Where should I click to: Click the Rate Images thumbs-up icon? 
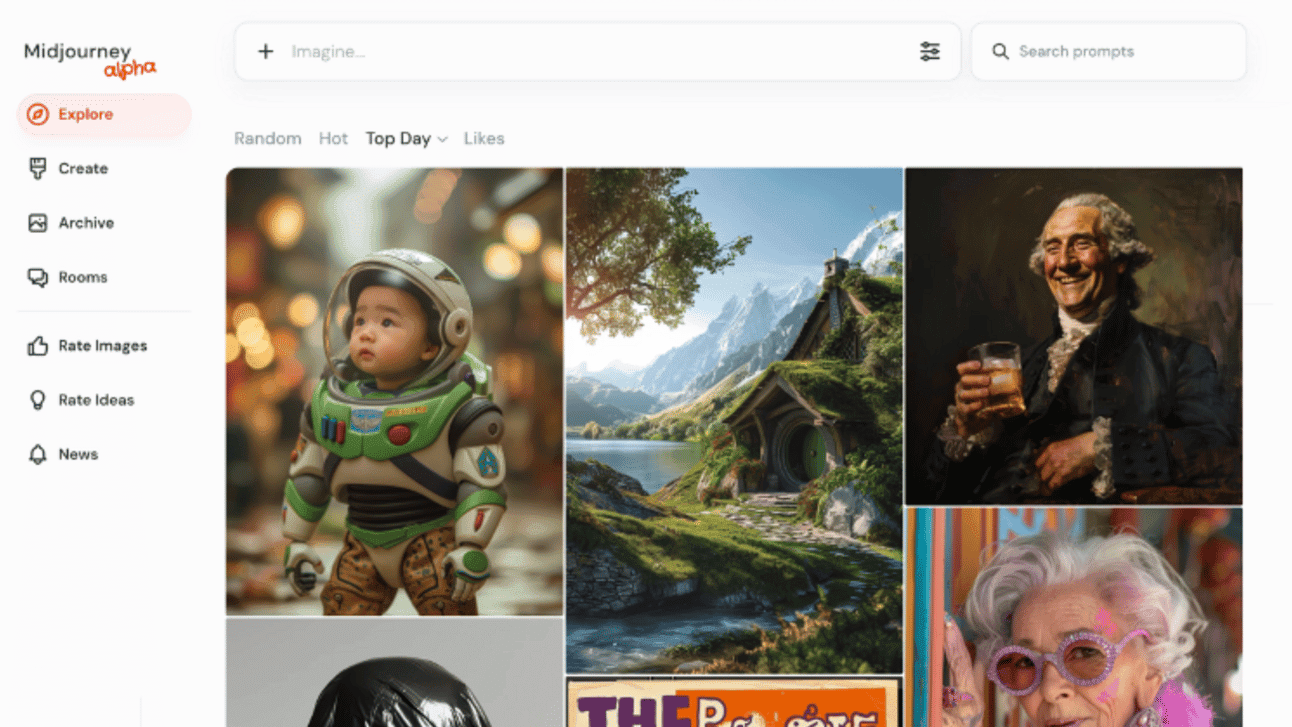[38, 346]
